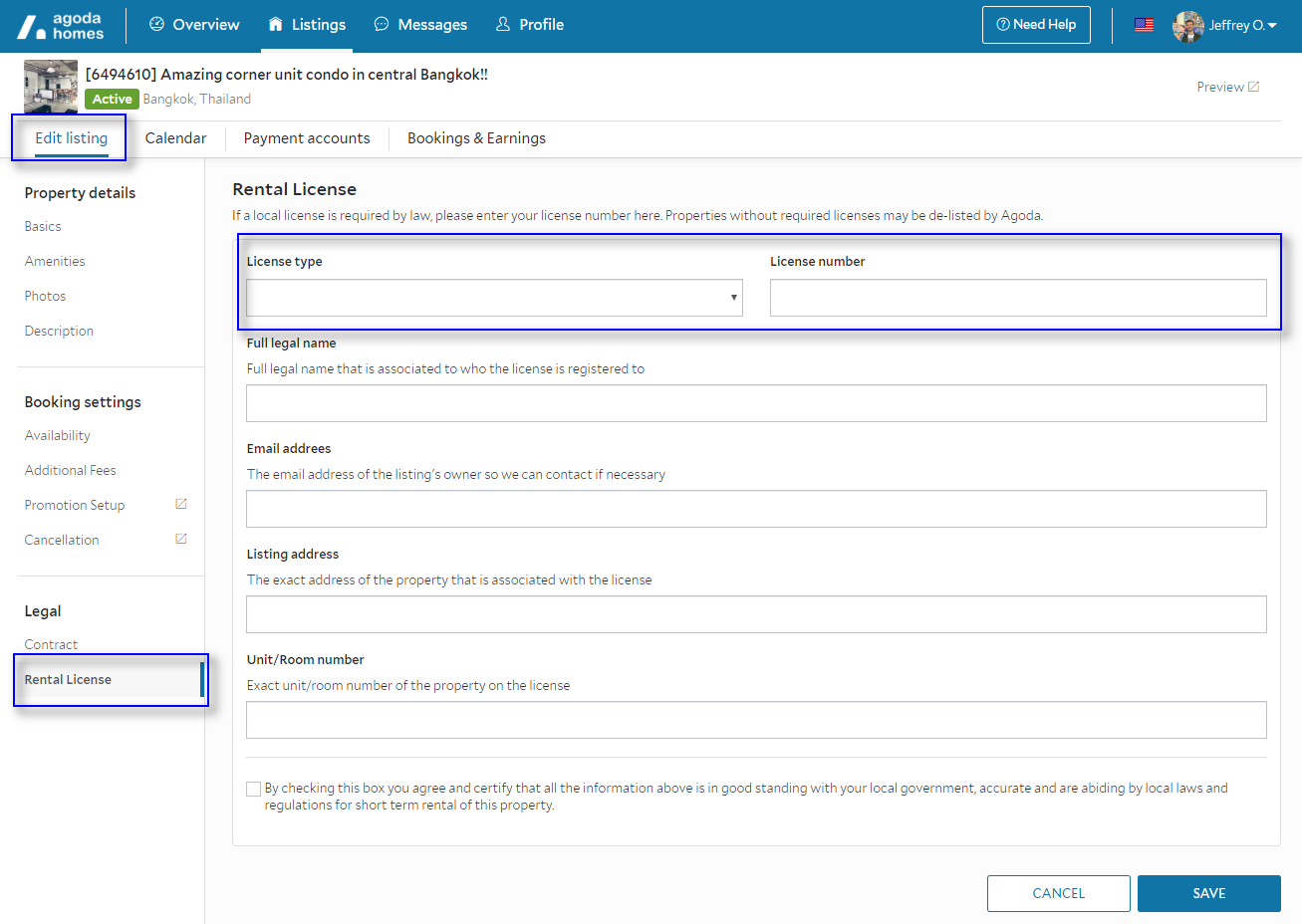Open Cancellation in the sidebar
This screenshot has height=924, width=1302.
point(62,540)
